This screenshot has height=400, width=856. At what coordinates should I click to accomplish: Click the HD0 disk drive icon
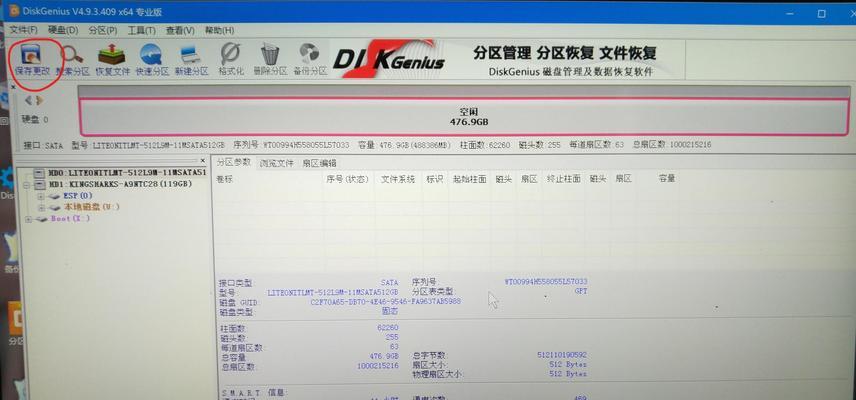pos(39,173)
